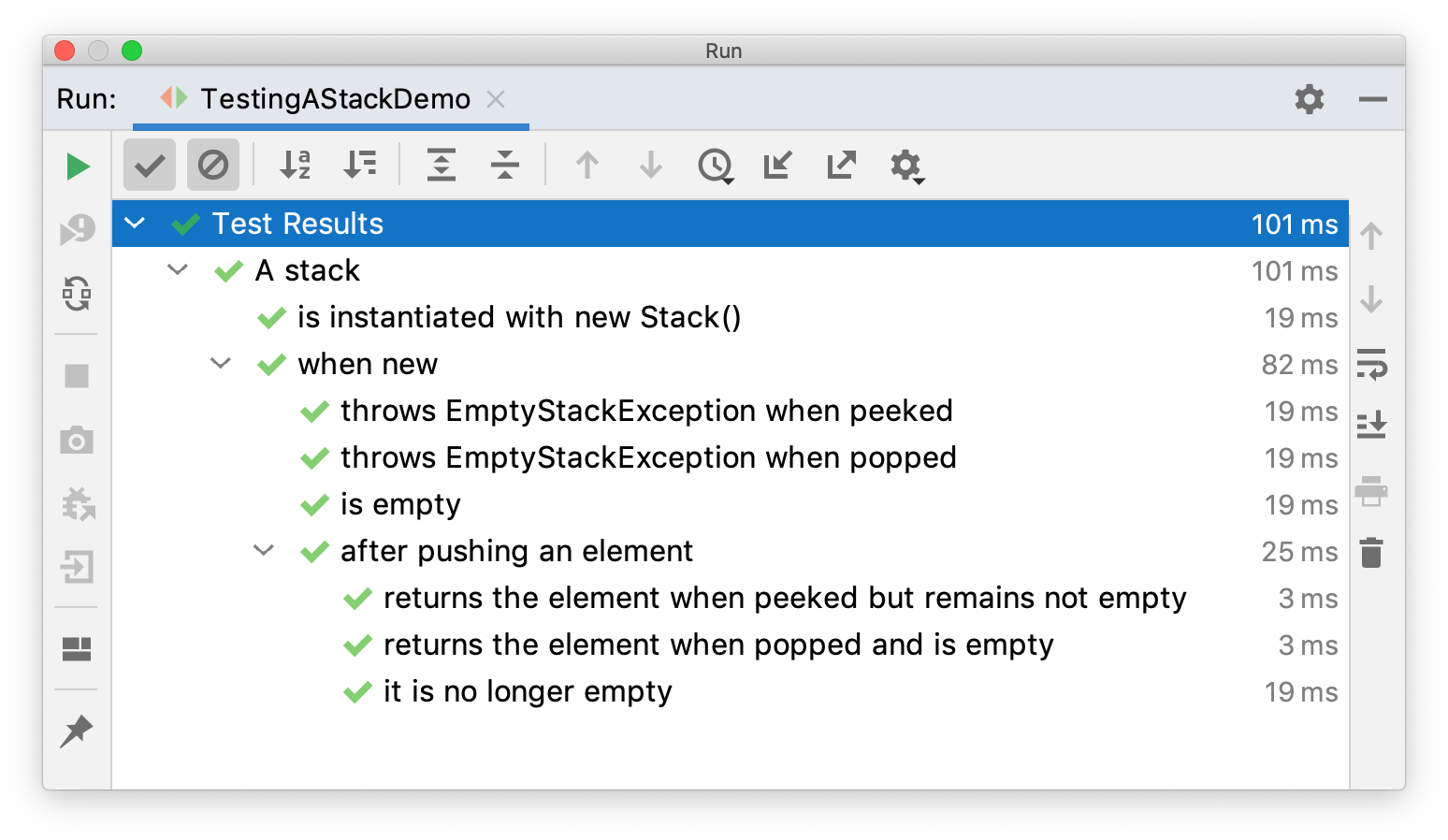Import test results from file
Viewport: 1448px width, 840px height.
[x=777, y=166]
